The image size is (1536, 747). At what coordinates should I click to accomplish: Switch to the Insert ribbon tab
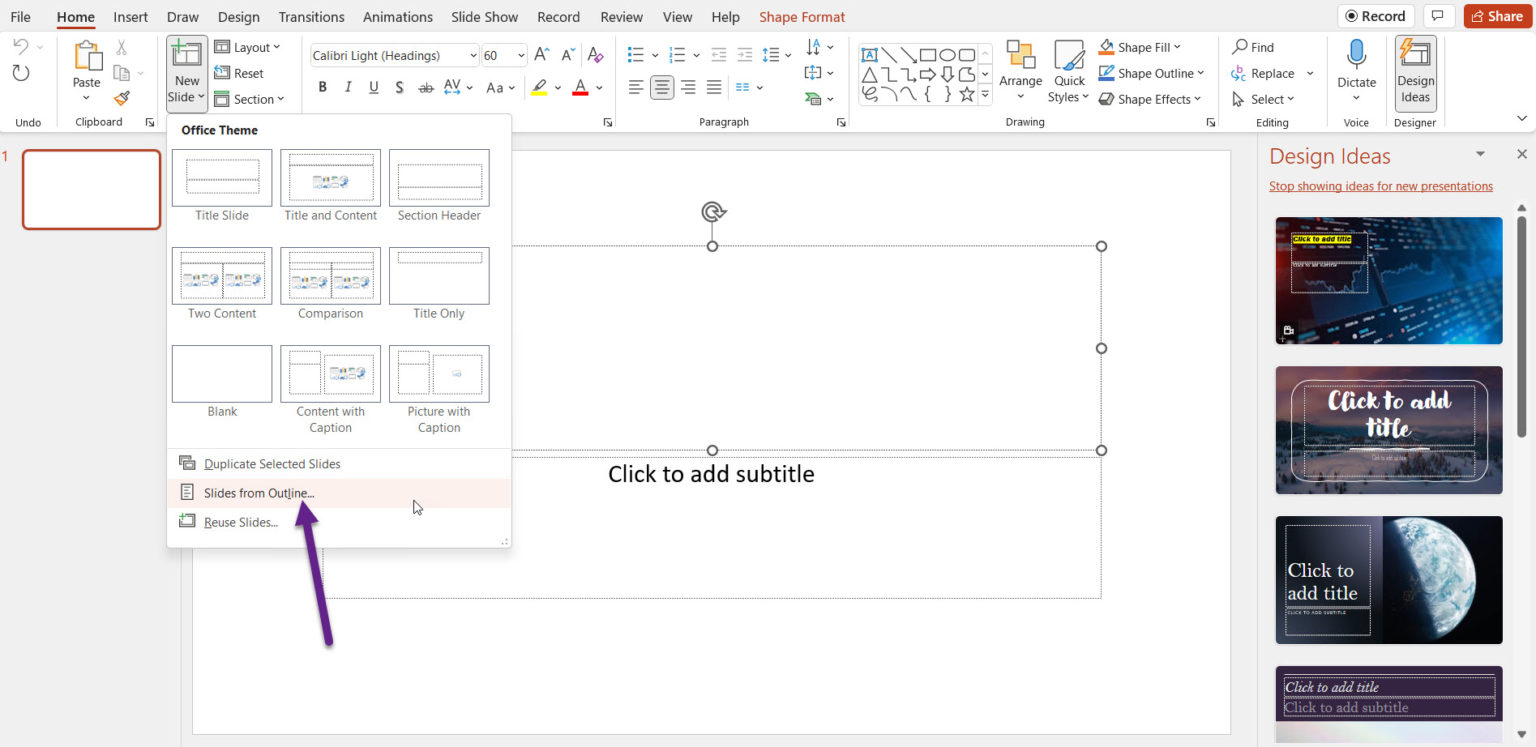click(x=130, y=16)
